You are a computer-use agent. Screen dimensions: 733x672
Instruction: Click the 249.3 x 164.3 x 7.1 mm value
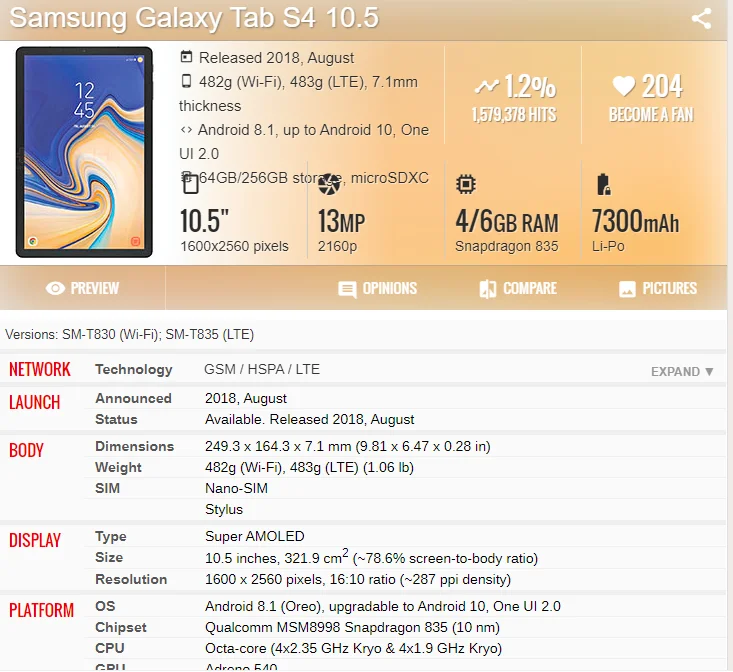(x=348, y=446)
